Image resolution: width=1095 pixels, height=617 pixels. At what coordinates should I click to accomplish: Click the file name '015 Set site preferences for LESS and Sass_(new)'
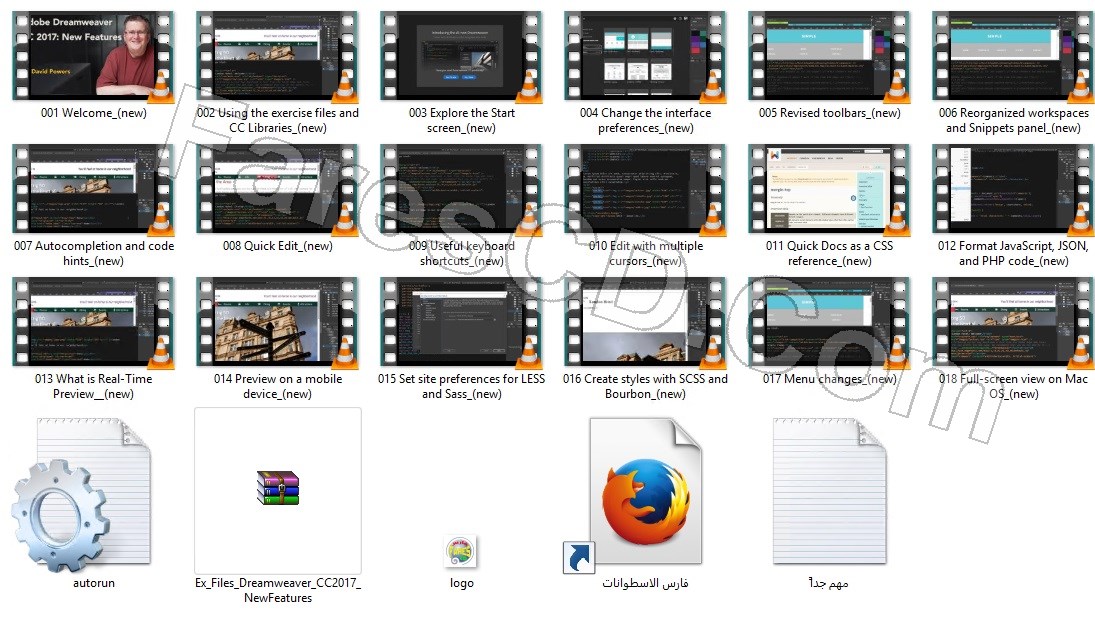click(x=462, y=386)
